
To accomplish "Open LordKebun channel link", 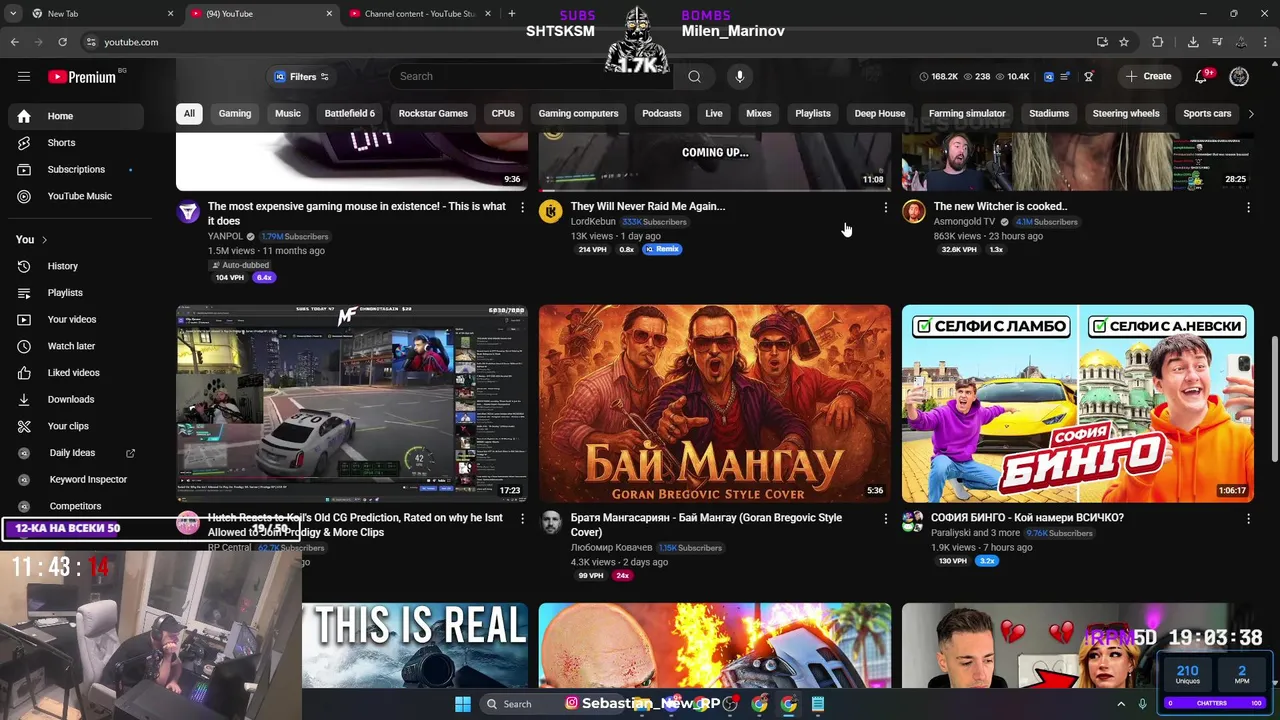I will point(593,222).
